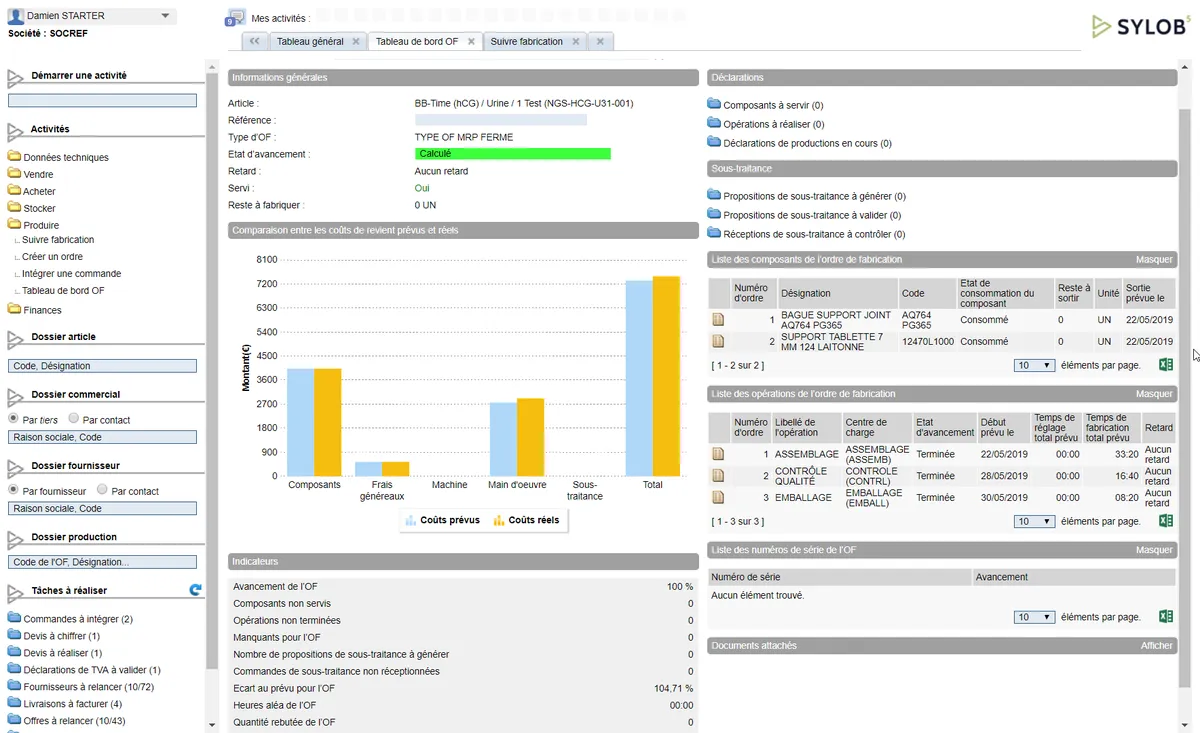Open detail icon for ASSEMBLAGE operation row

pos(718,454)
